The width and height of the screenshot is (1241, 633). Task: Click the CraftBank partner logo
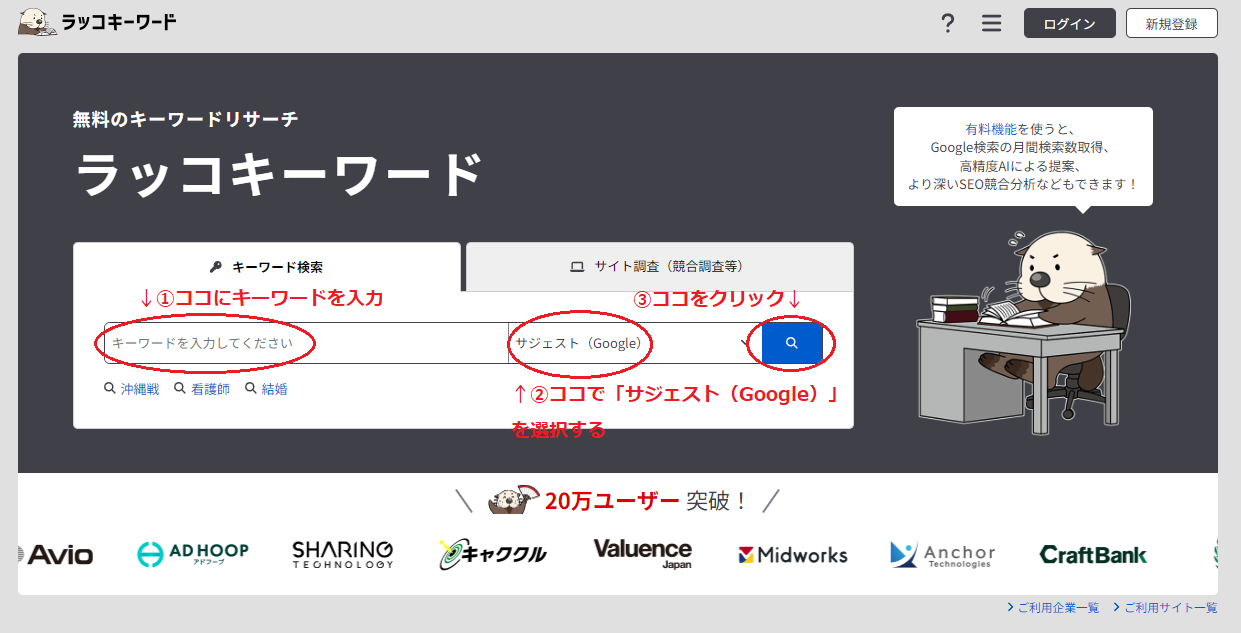point(1094,556)
